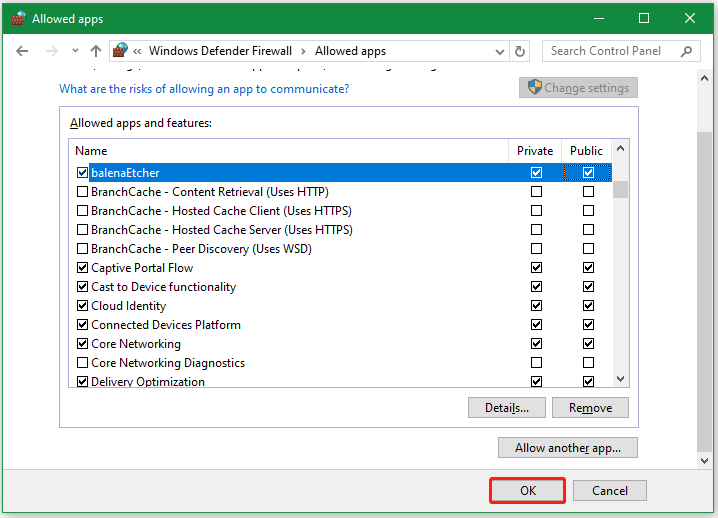Click the forward navigation arrow

coord(51,51)
